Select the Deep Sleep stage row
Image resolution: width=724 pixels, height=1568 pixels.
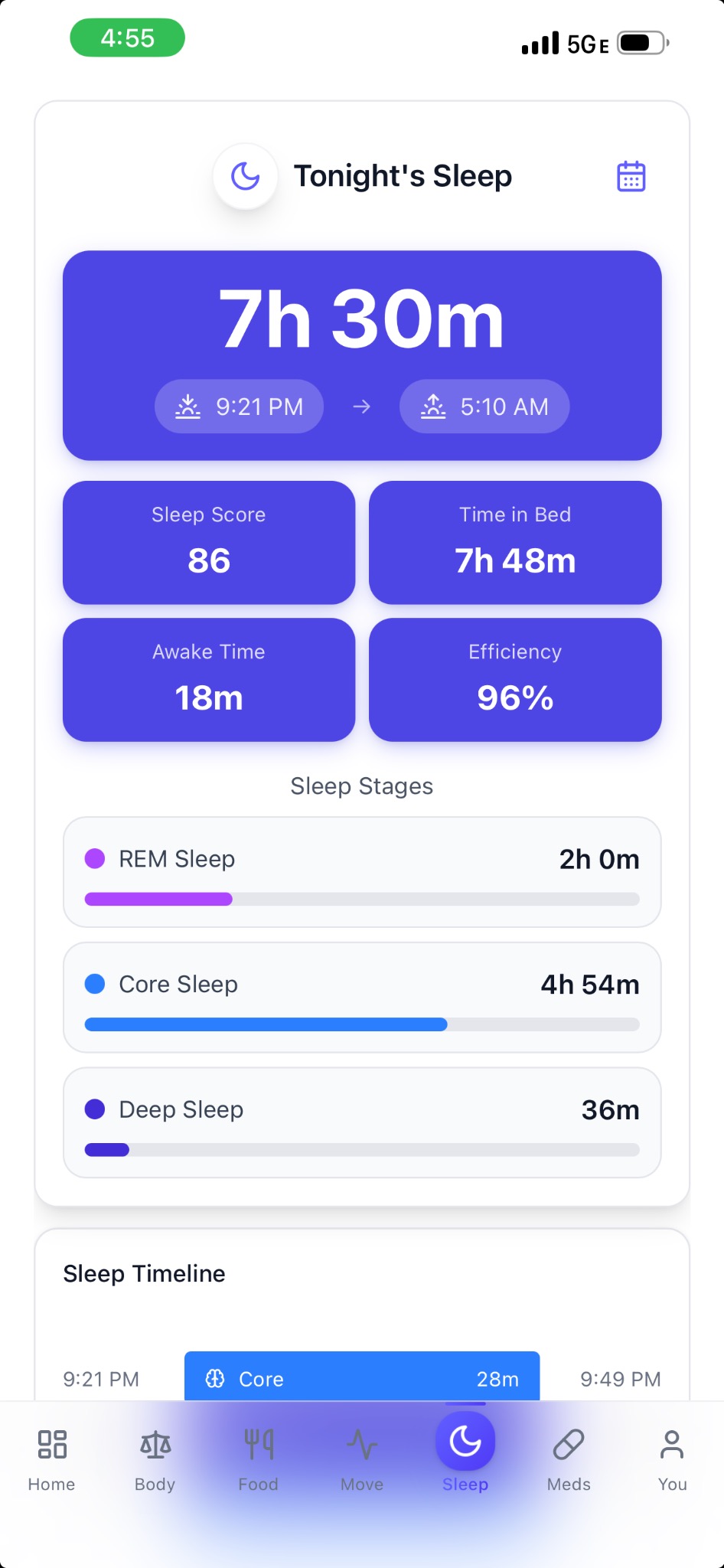[361, 1122]
